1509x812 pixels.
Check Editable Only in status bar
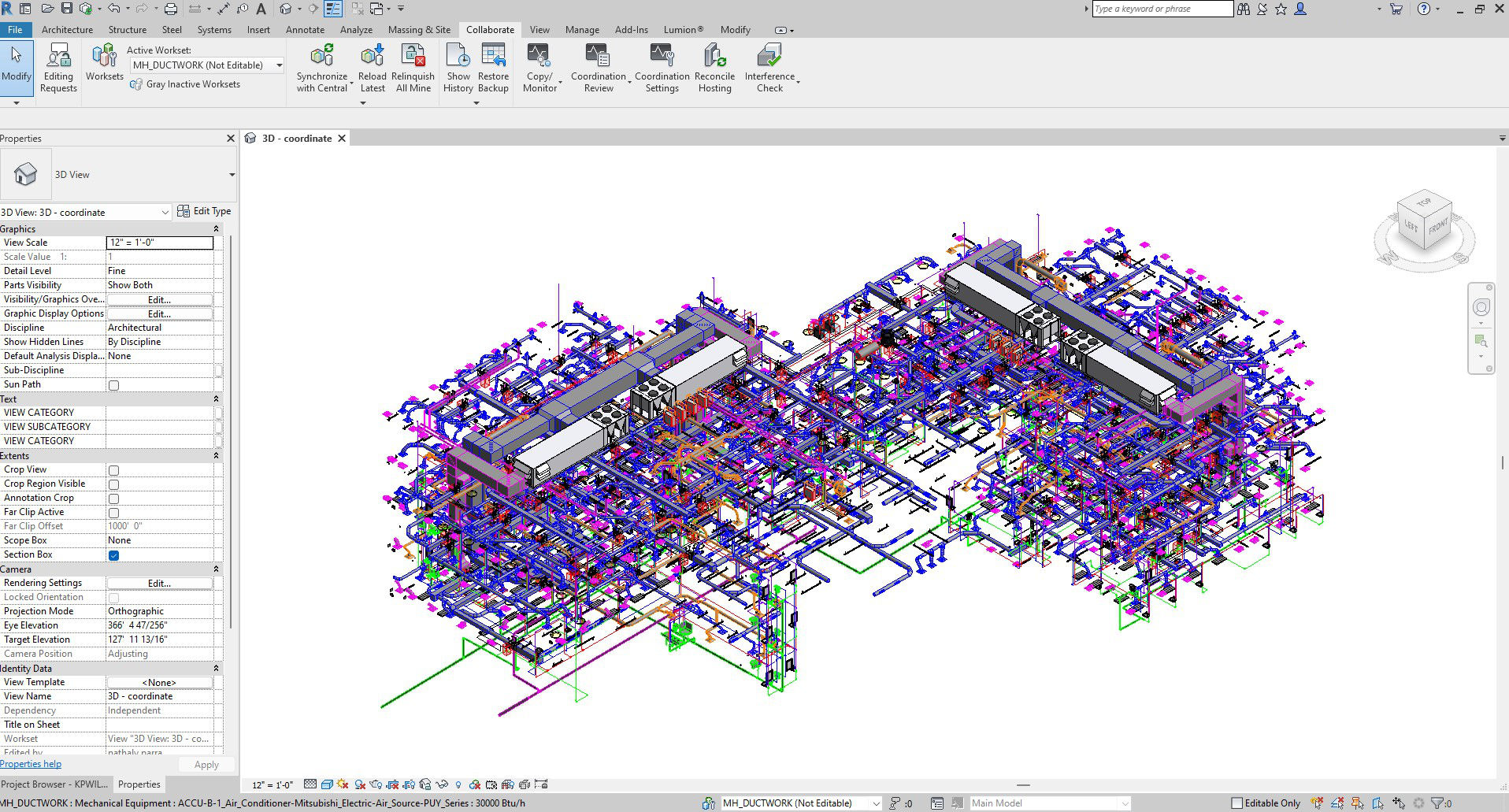click(1236, 803)
